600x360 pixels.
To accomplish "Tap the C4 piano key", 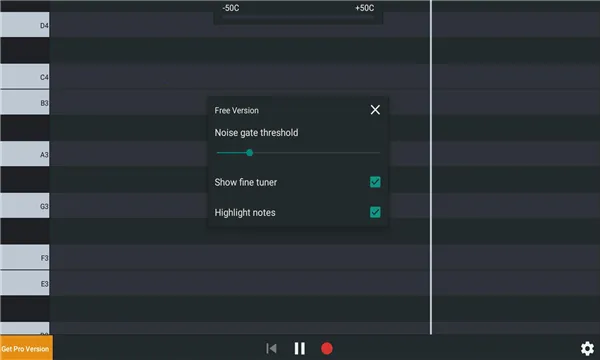I will pos(24,76).
